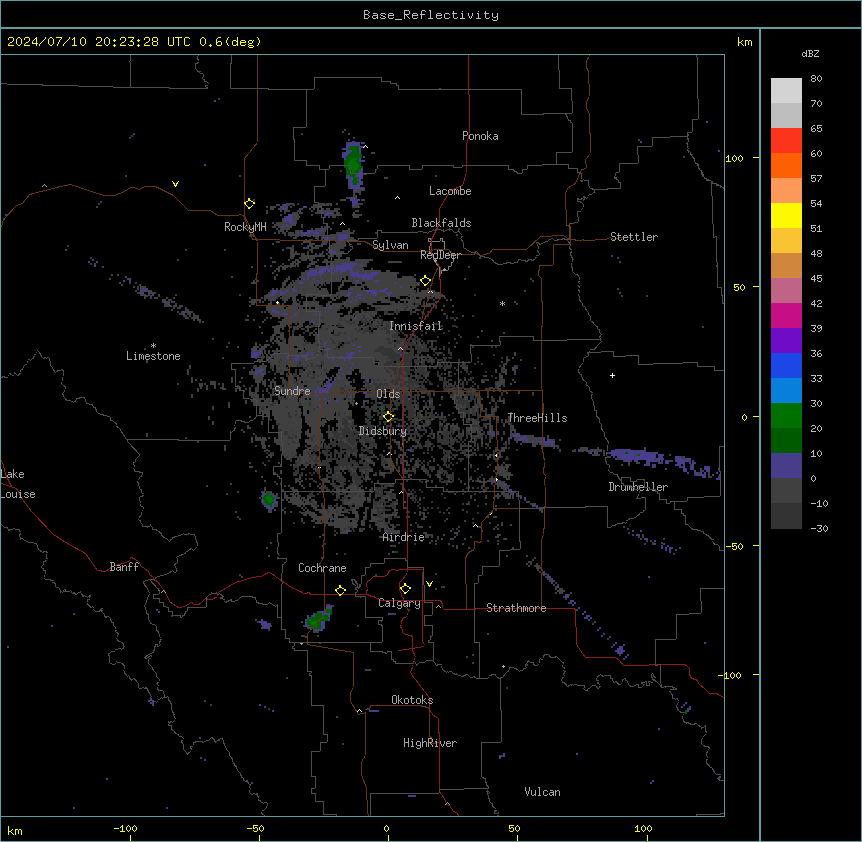
Task: Click the Blackfalds city label
Action: coord(441,223)
